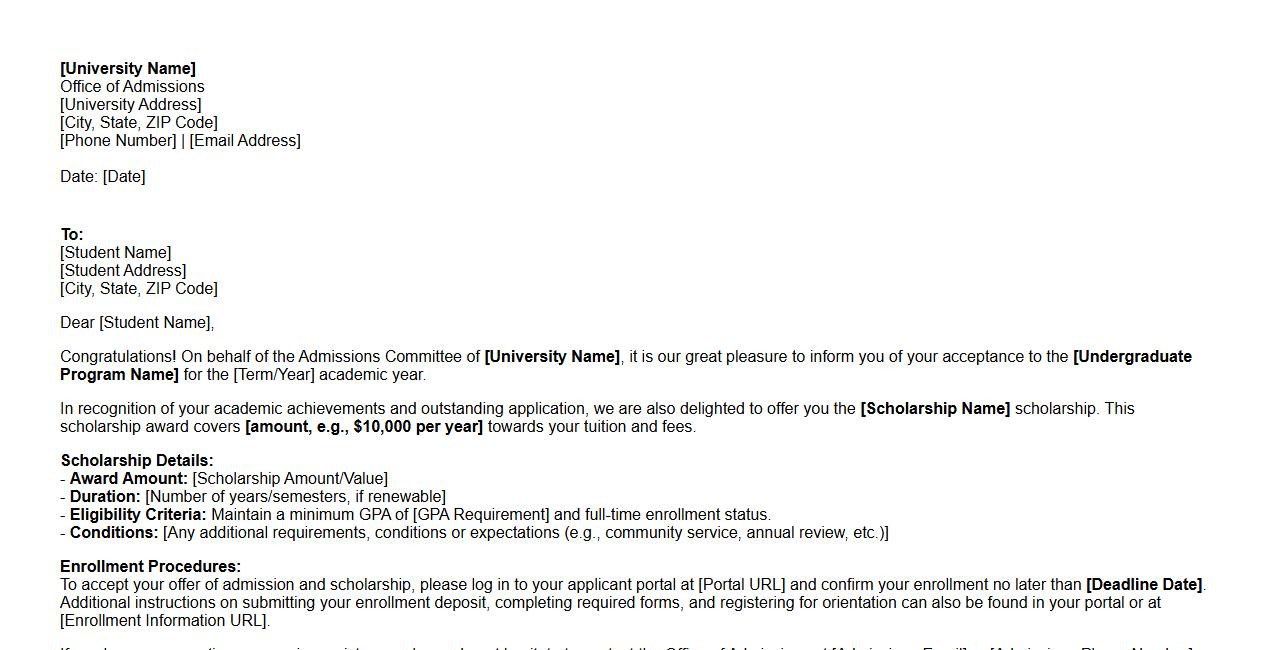Click the word Congratulations!
The width and height of the screenshot is (1278, 650).
pyautogui.click(x=118, y=356)
